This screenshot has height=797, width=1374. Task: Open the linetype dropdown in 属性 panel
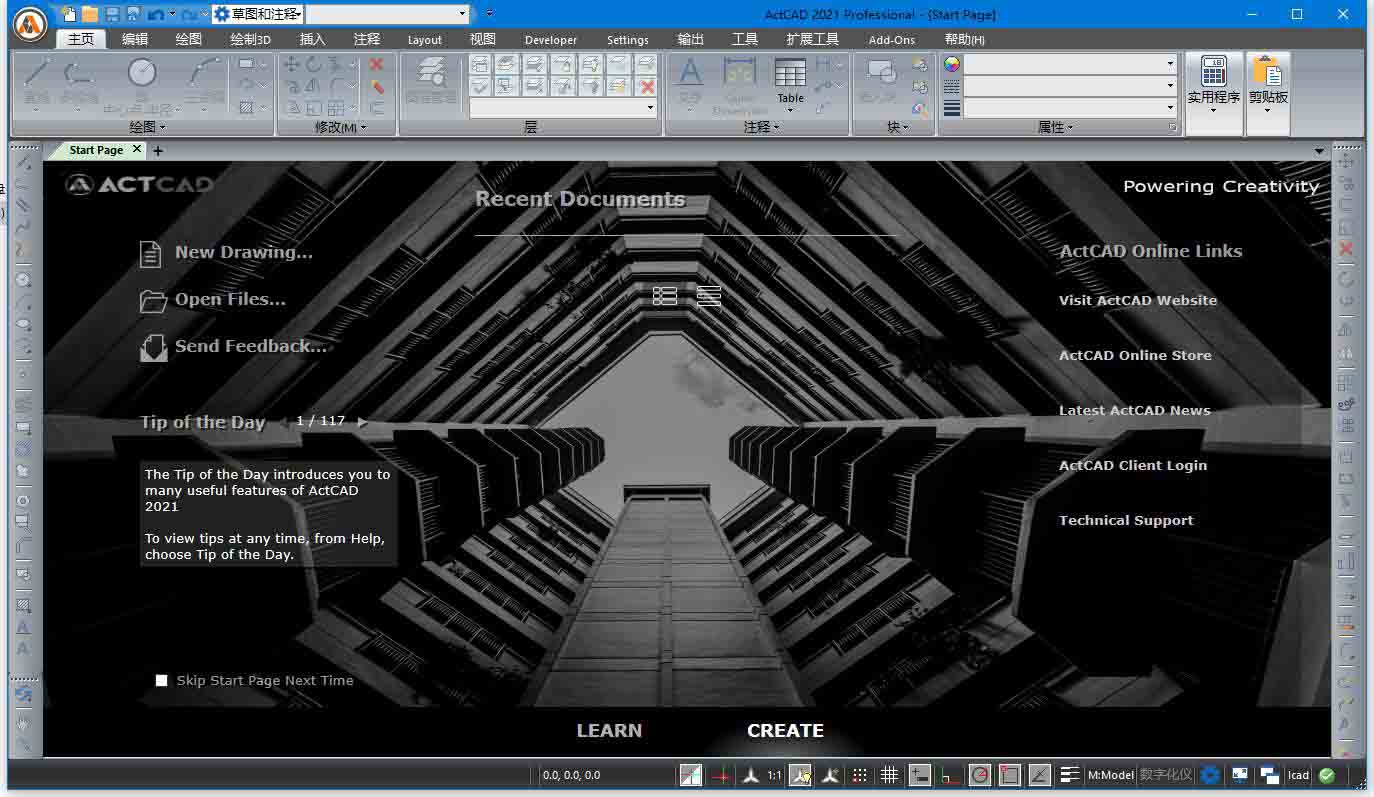coord(1070,85)
